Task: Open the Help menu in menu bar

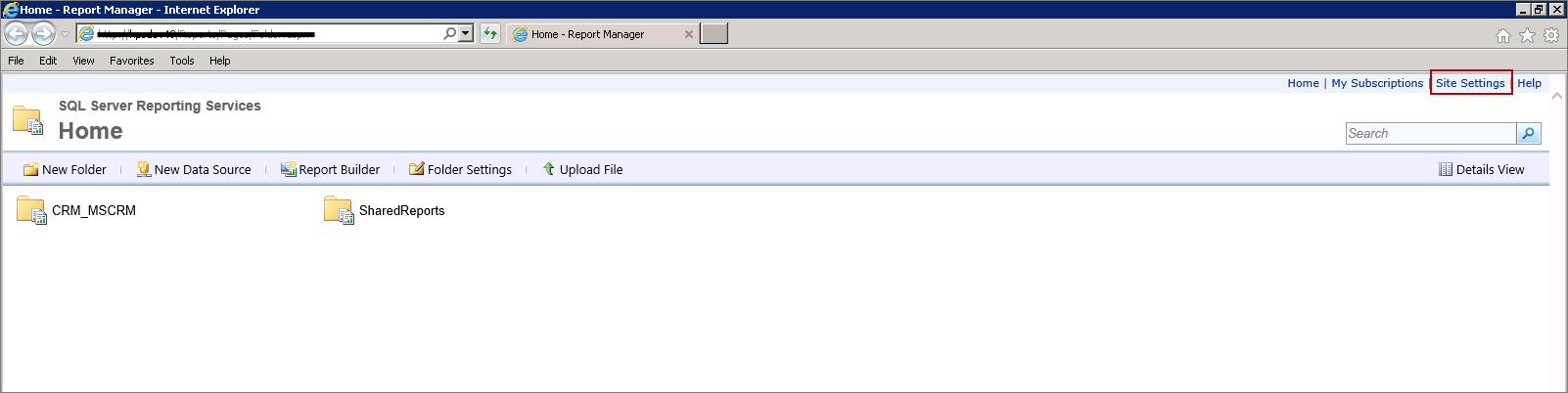Action: 220,61
